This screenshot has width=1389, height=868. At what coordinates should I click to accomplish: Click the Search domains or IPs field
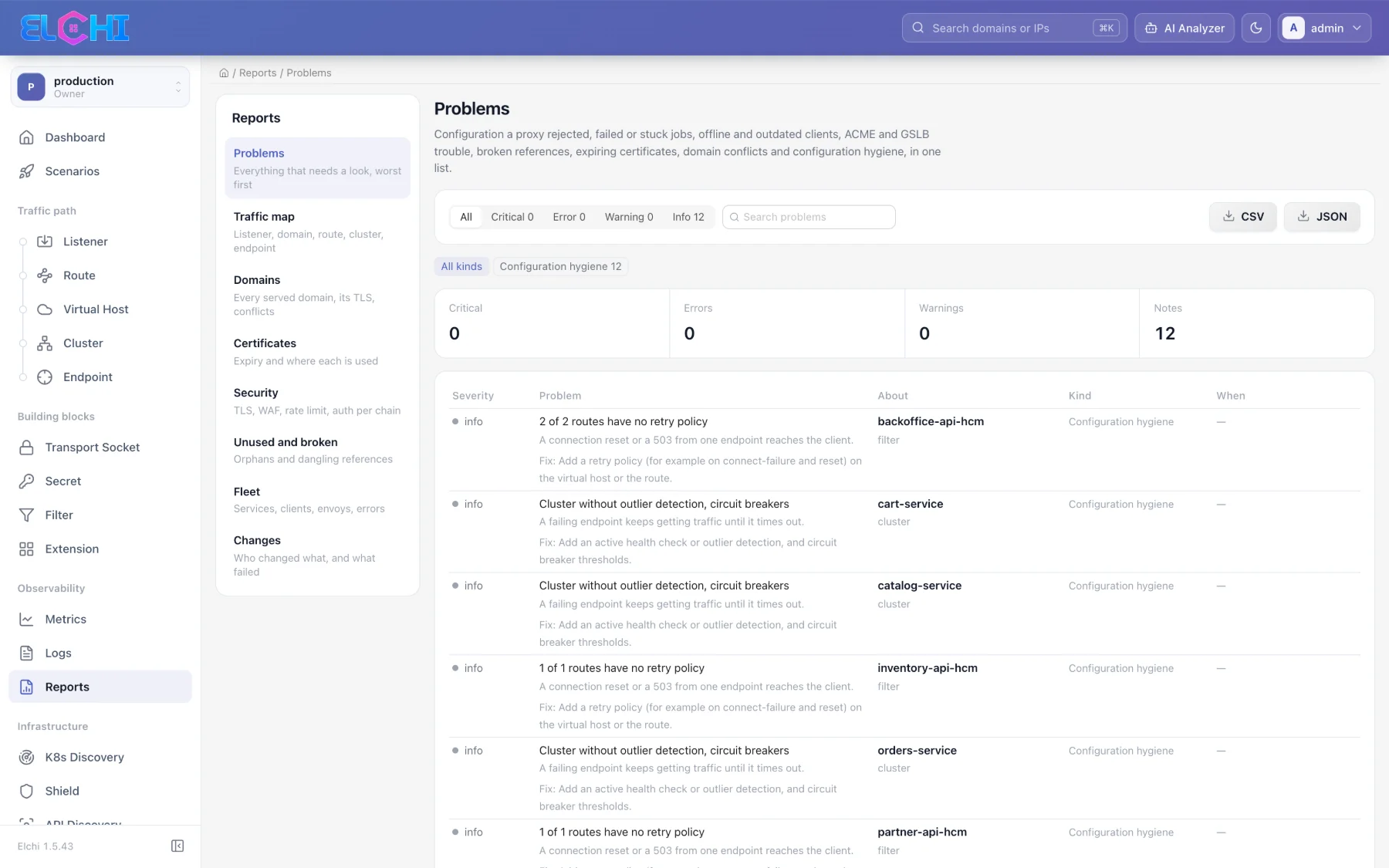click(1015, 28)
